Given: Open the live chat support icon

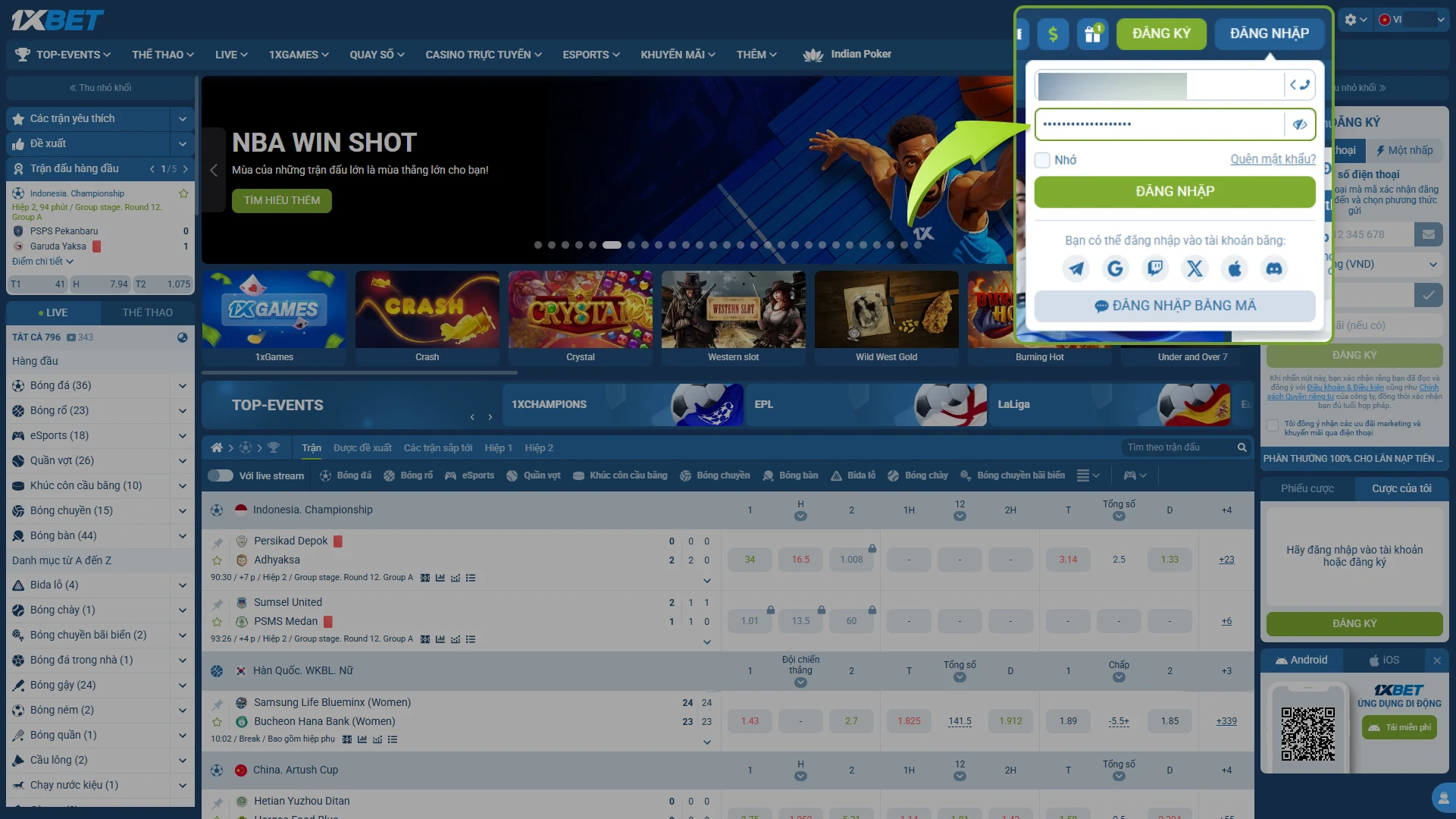Looking at the screenshot, I should click(x=1443, y=798).
